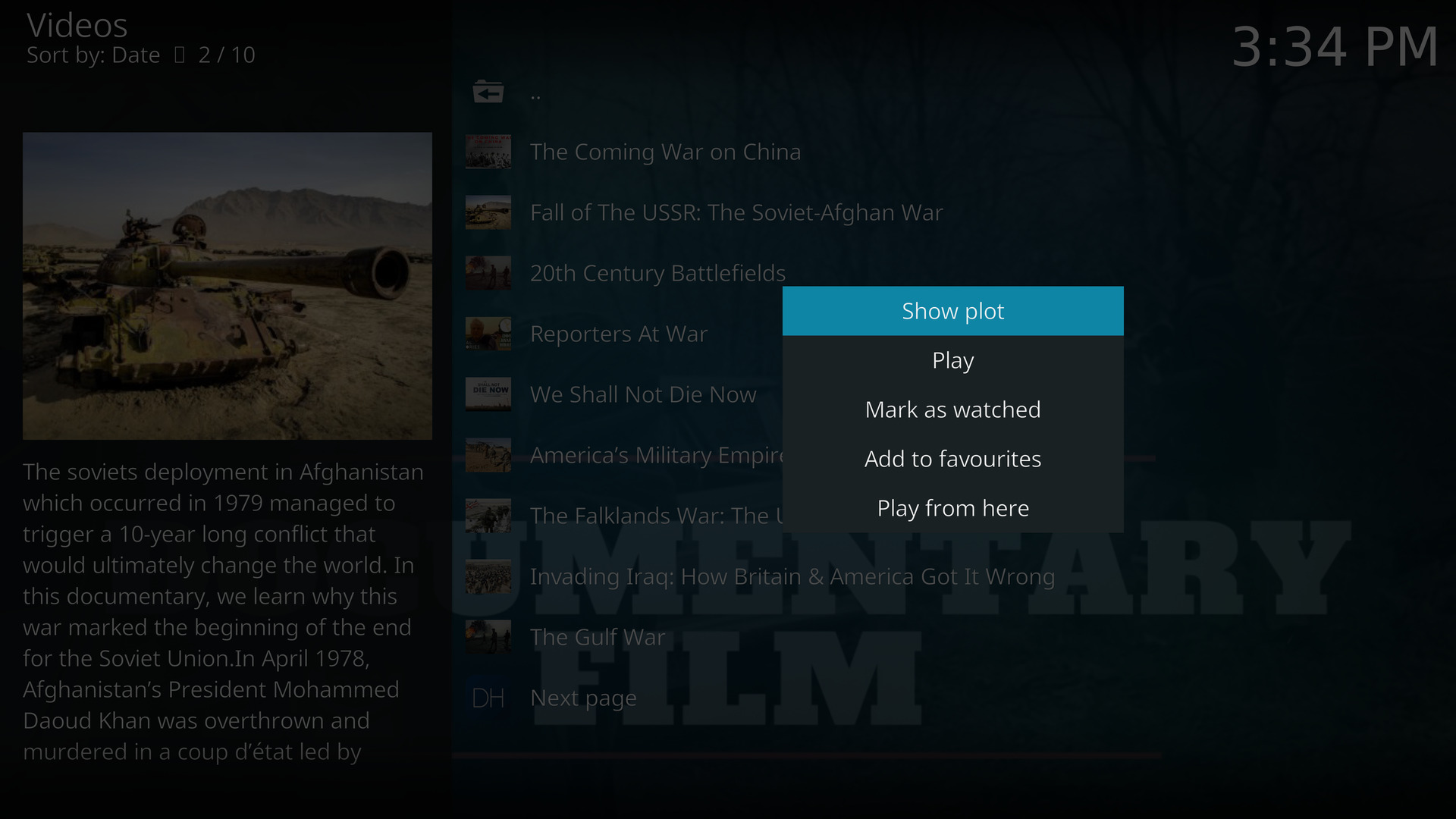This screenshot has width=1456, height=819.
Task: Click the 20th Century Battlefields thumbnail icon
Action: (x=488, y=273)
